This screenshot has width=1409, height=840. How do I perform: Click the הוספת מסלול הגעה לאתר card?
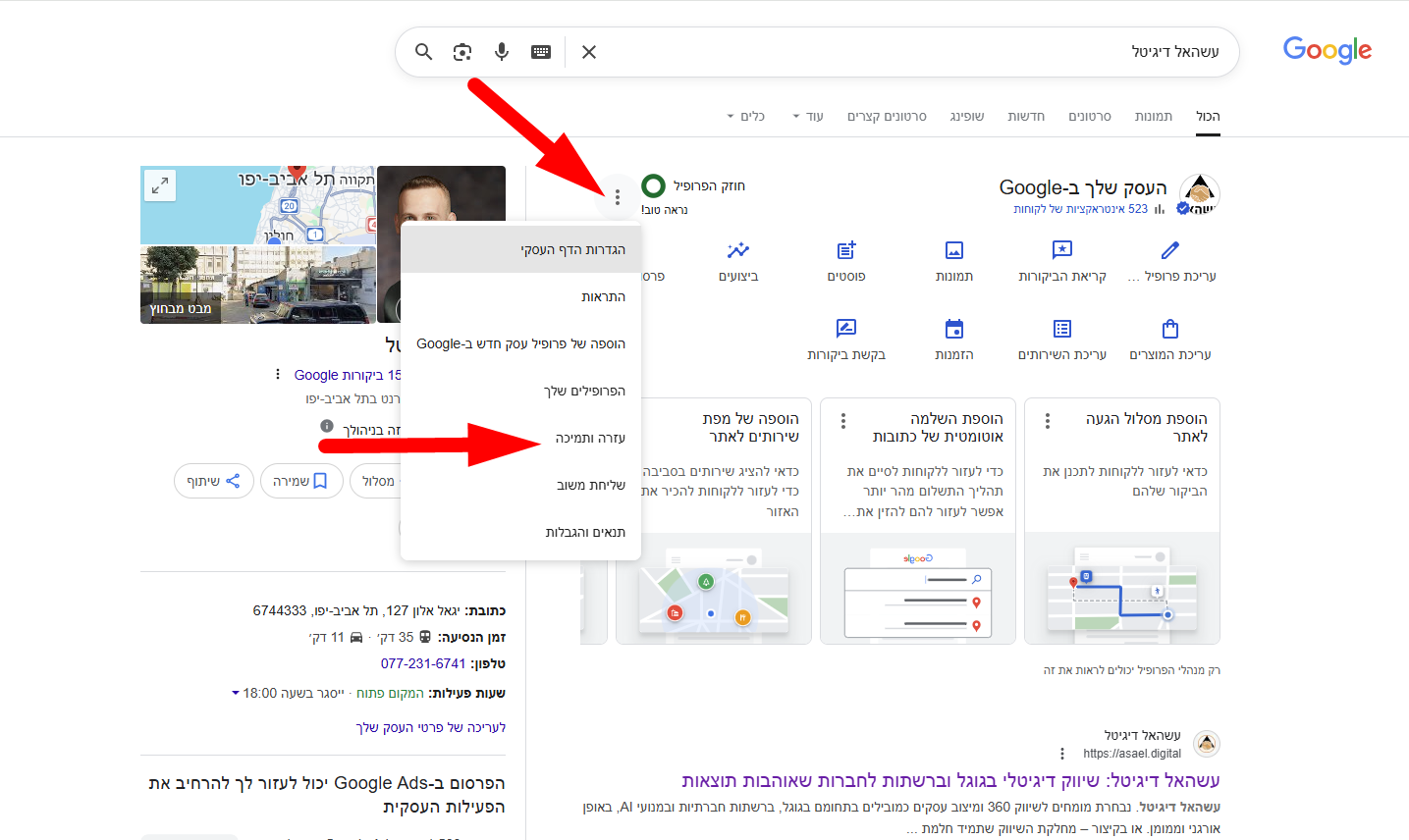click(1122, 520)
